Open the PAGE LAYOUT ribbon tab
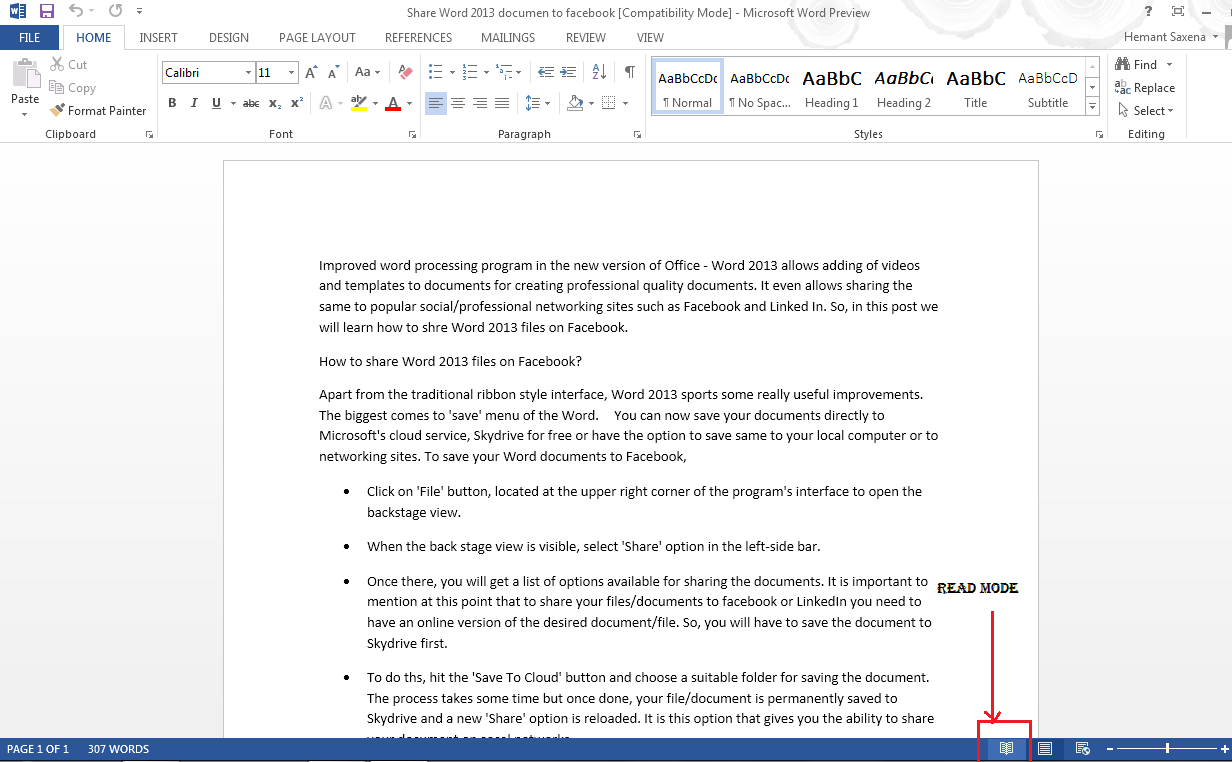1232x762 pixels. tap(317, 38)
